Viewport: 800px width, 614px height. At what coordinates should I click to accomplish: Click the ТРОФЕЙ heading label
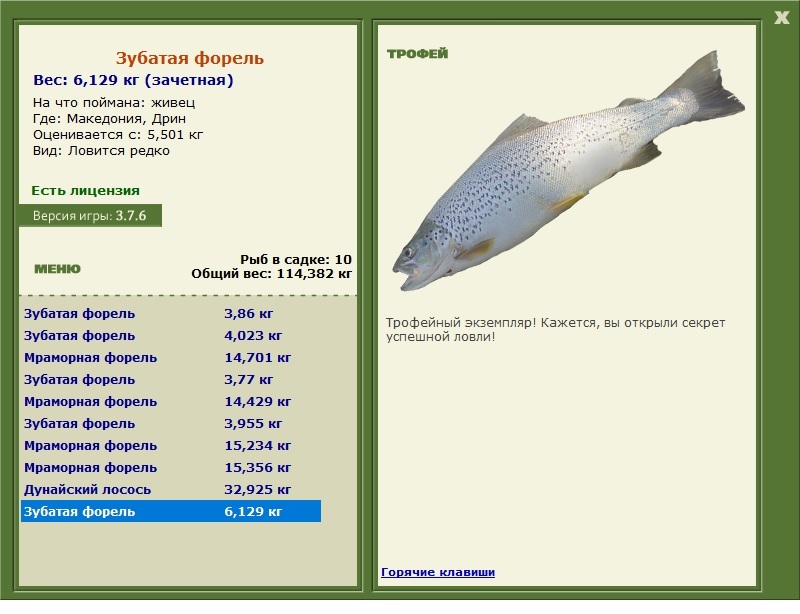(417, 54)
